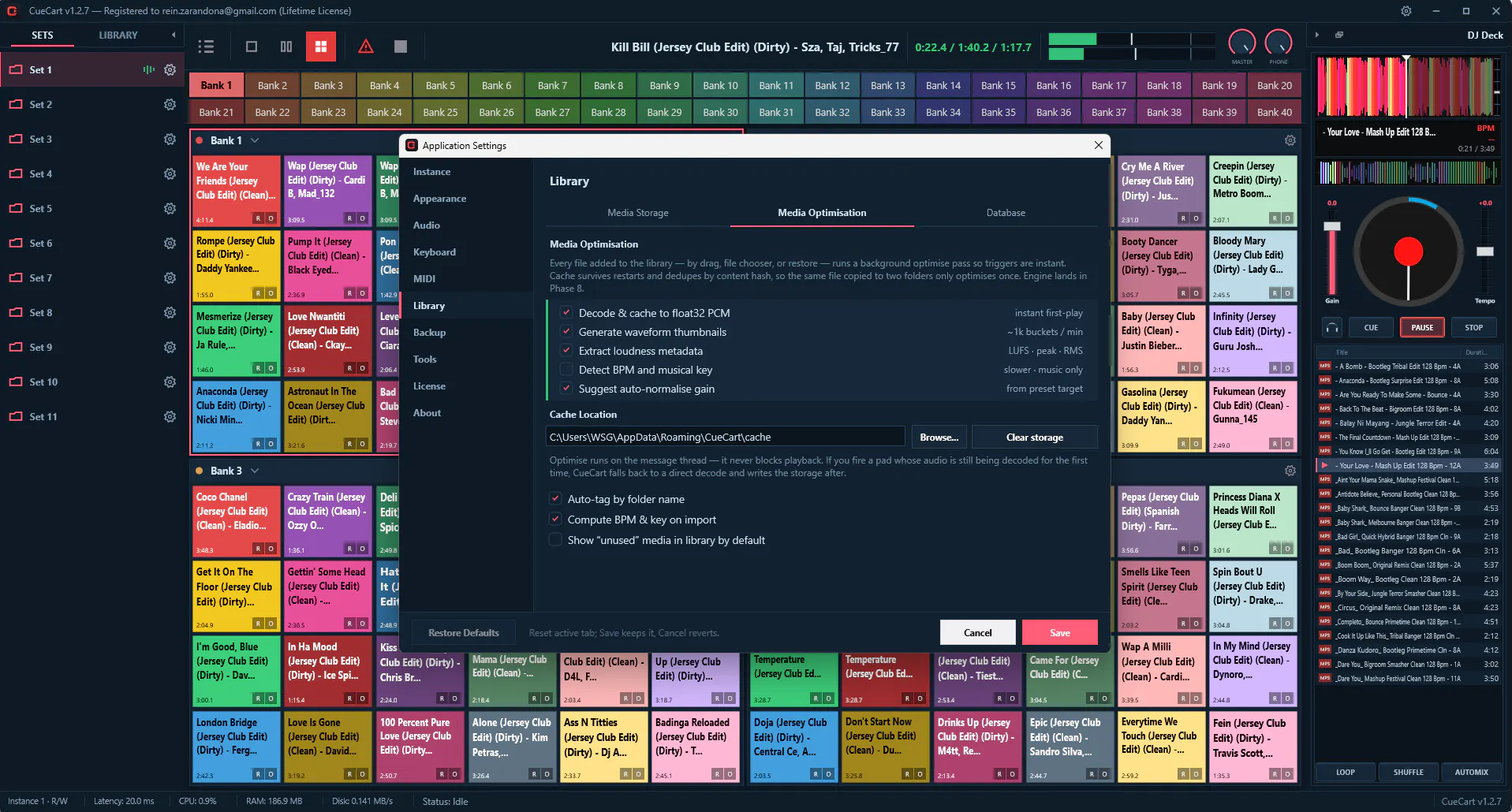The width and height of the screenshot is (1512, 812).
Task: Enable Show unused media in library
Action: pos(555,540)
